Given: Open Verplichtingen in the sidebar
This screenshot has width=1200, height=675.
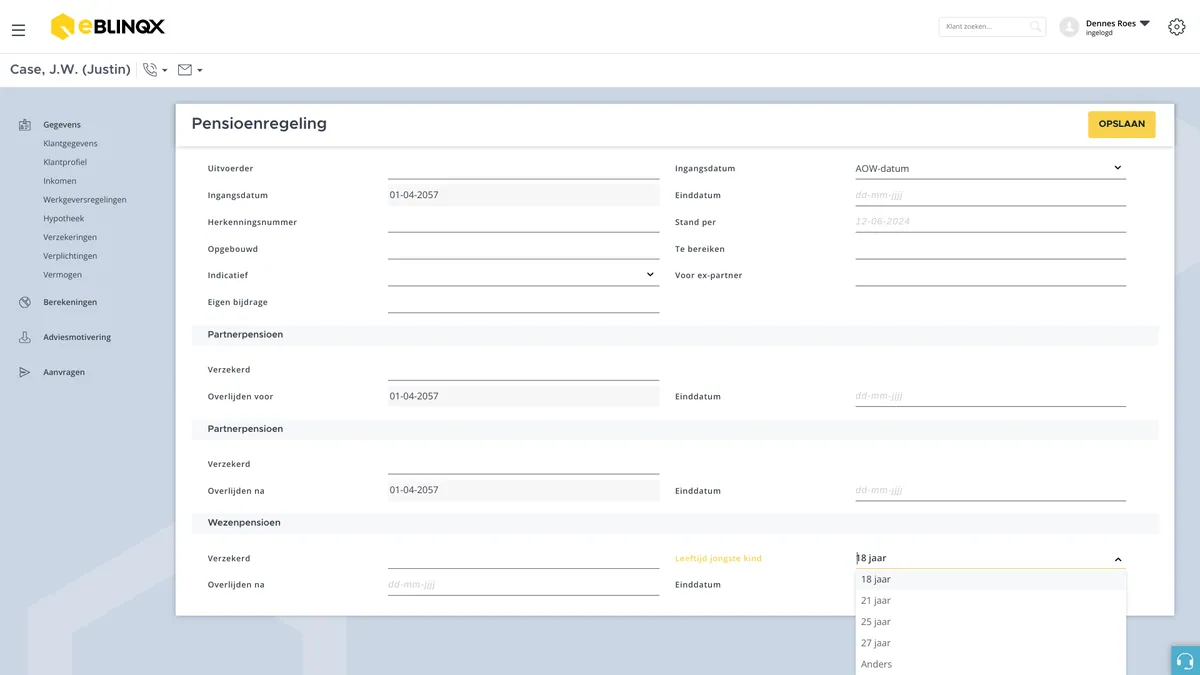Looking at the screenshot, I should click(x=70, y=256).
